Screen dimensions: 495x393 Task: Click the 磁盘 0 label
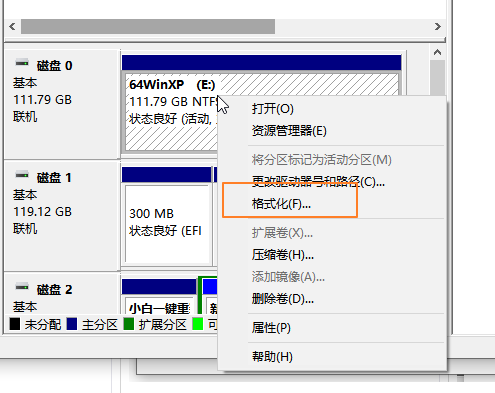click(54, 66)
